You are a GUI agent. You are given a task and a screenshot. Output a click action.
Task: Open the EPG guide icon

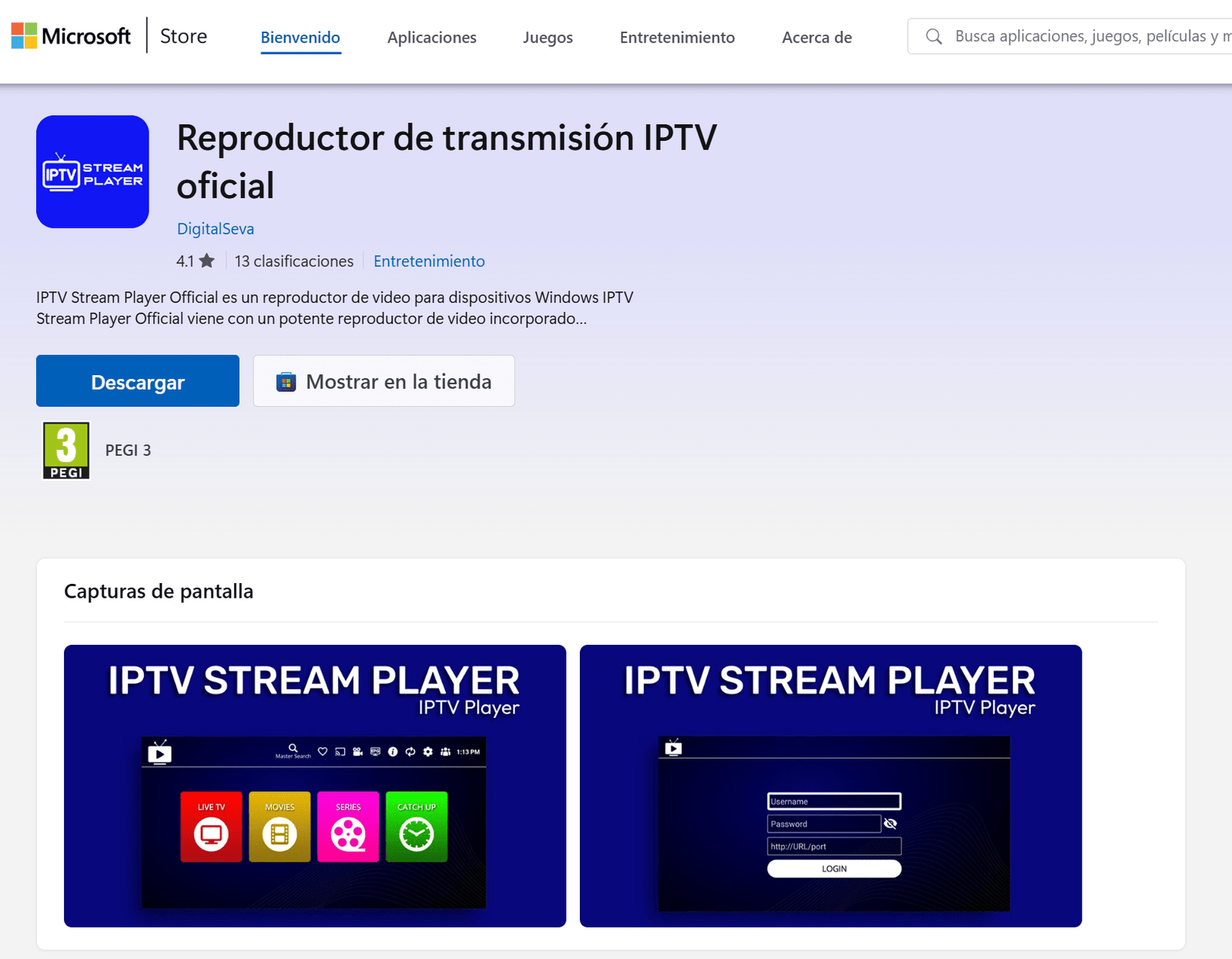point(376,751)
